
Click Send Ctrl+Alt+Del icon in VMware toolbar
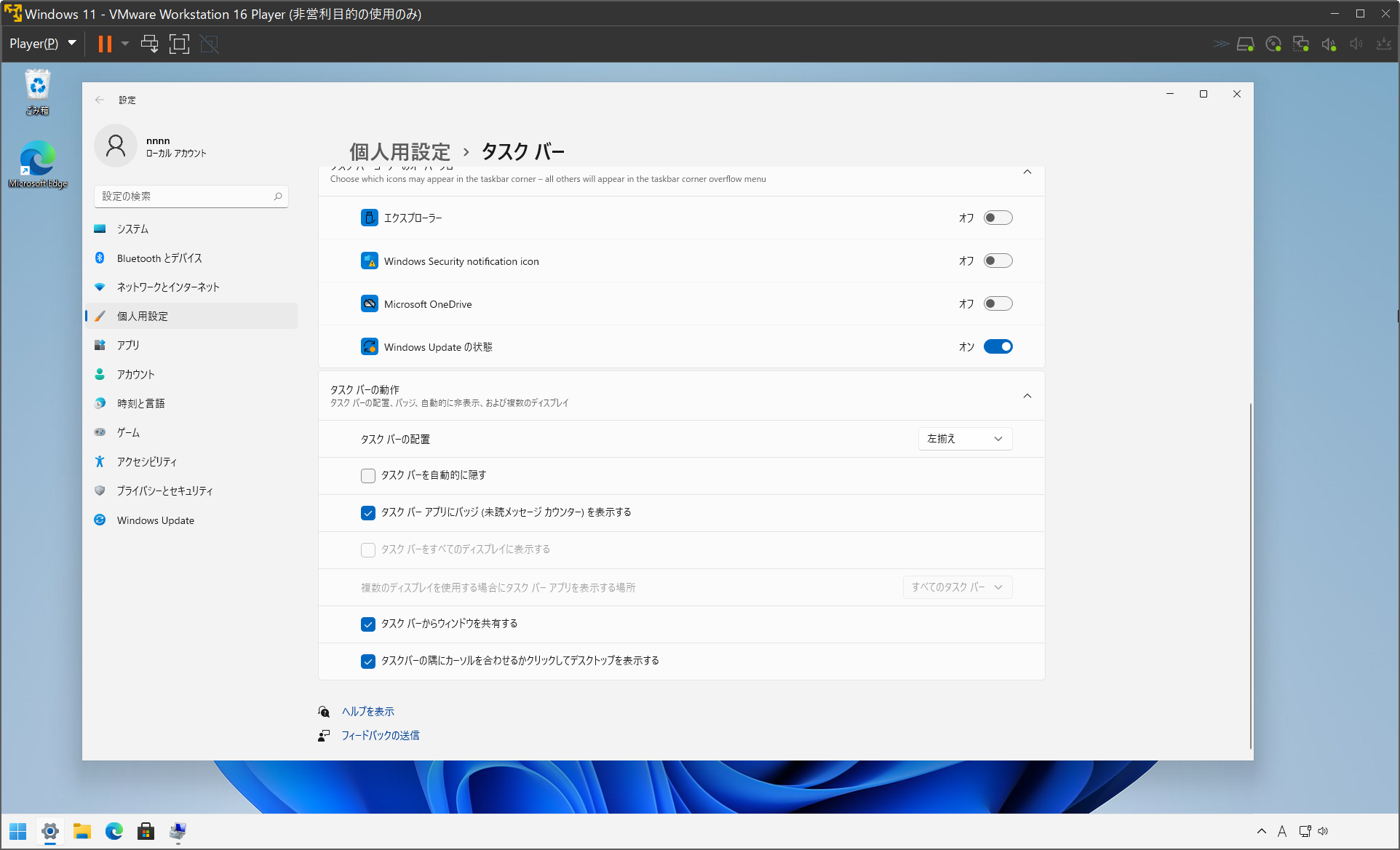[x=149, y=44]
